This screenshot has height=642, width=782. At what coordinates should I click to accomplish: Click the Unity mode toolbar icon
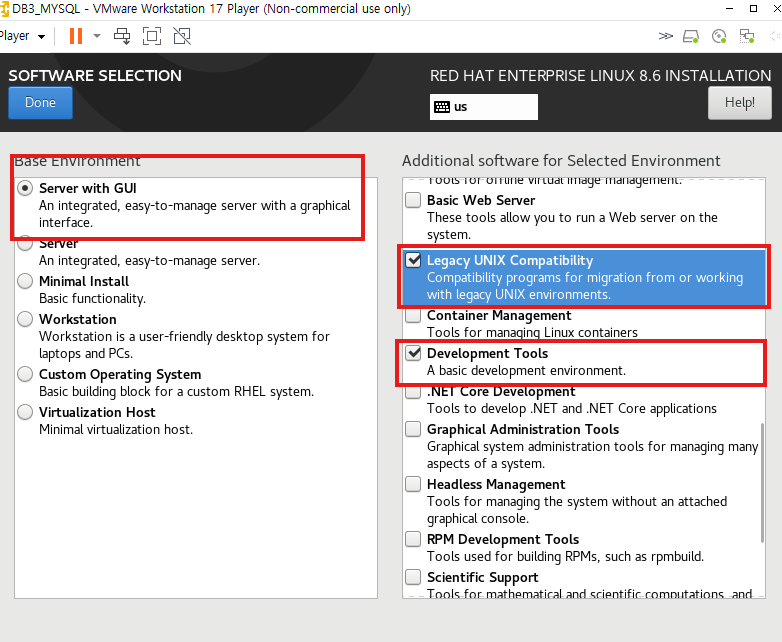click(182, 36)
